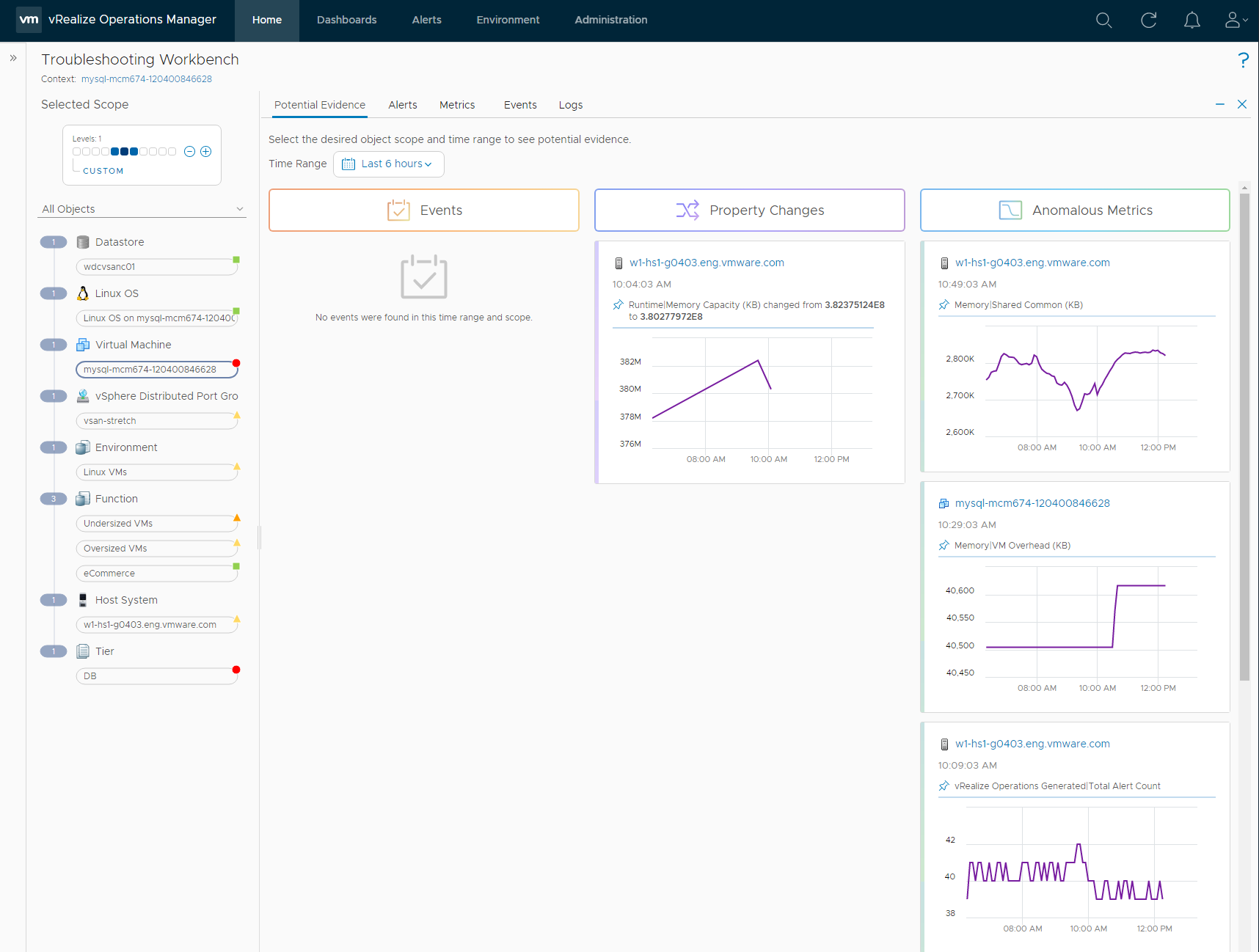Click the evidence panel vertical scrollbar

1244,436
